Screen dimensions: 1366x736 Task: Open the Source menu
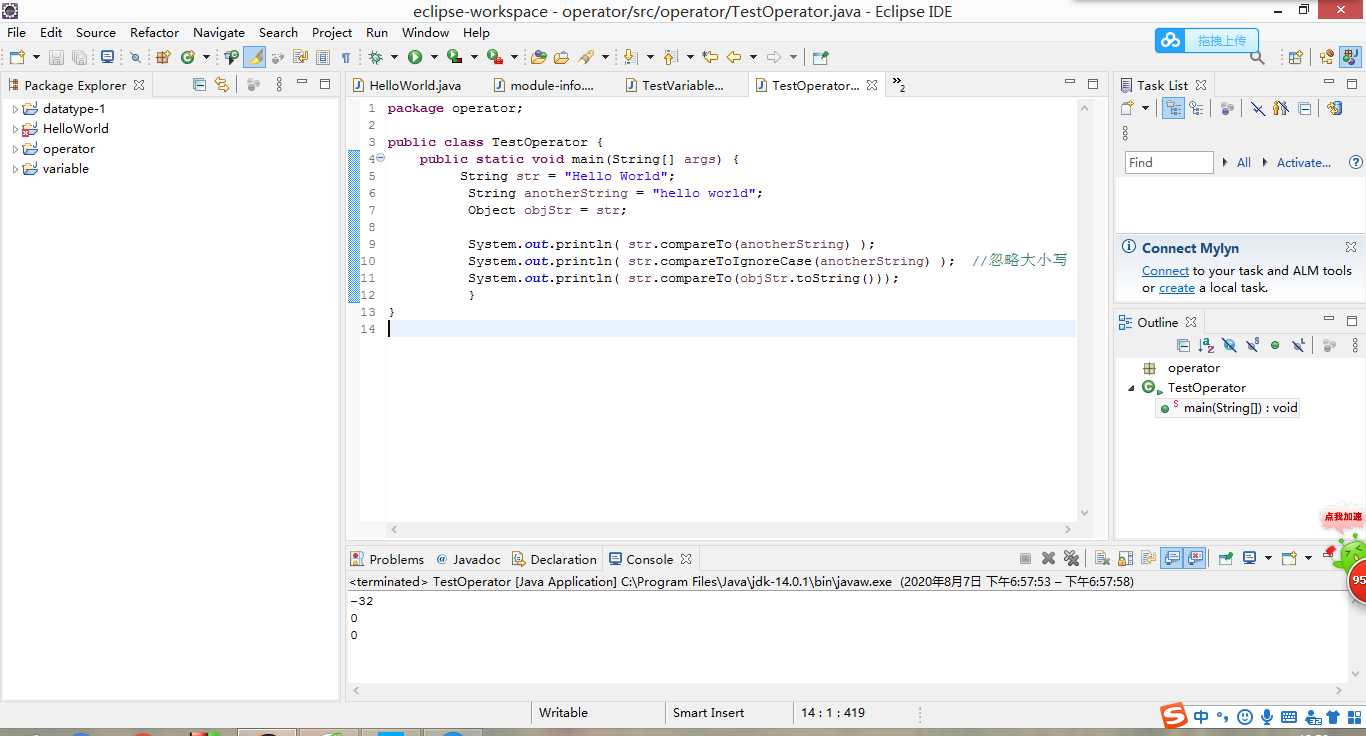pyautogui.click(x=95, y=32)
